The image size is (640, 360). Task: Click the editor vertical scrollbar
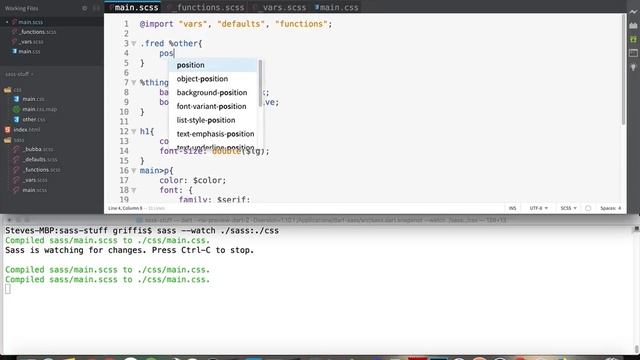pyautogui.click(x=623, y=69)
